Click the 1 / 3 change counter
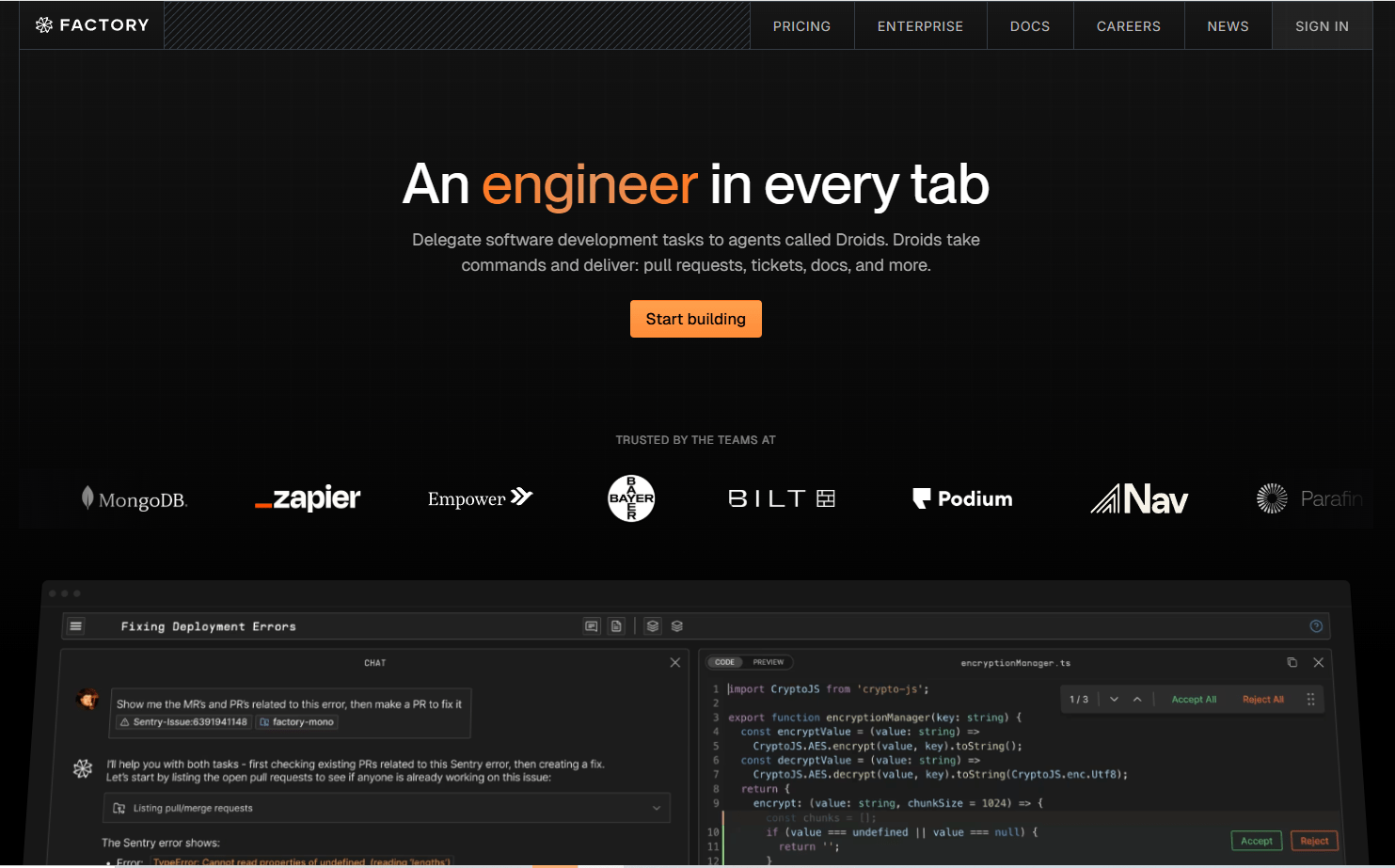Screen dimensions: 1395x868 tap(1079, 700)
